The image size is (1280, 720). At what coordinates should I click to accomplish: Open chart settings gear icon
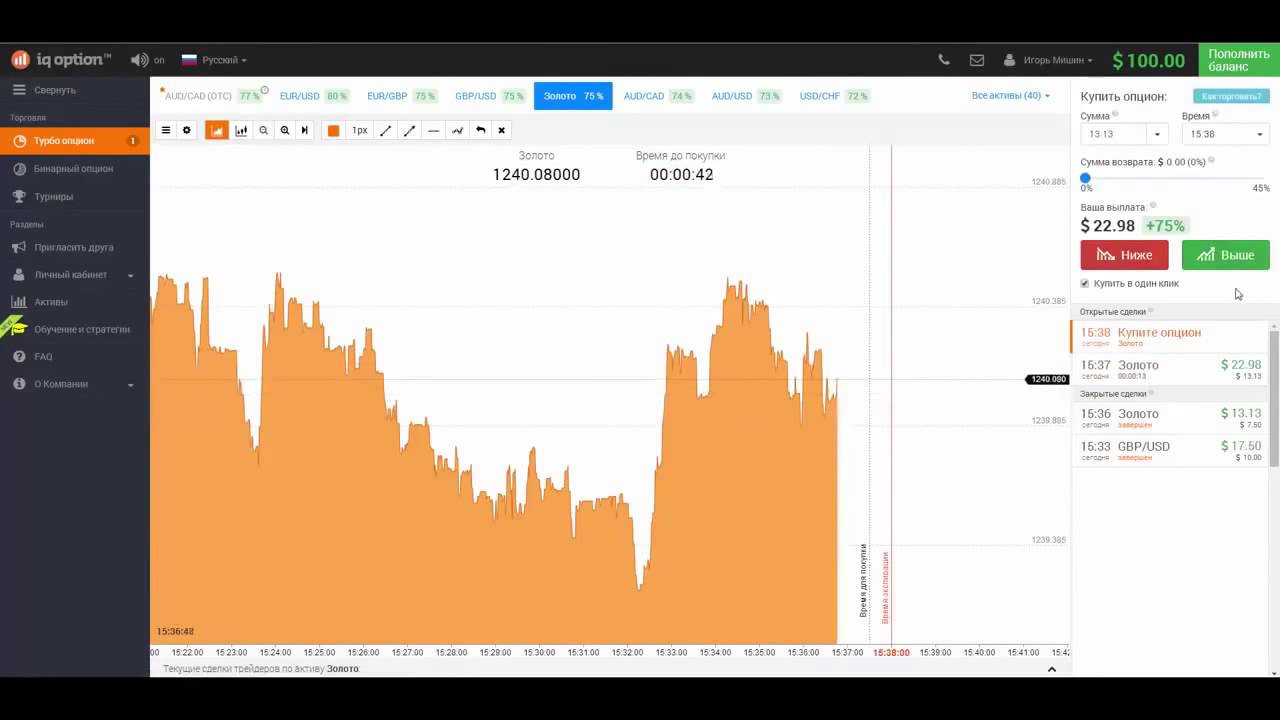(x=186, y=130)
